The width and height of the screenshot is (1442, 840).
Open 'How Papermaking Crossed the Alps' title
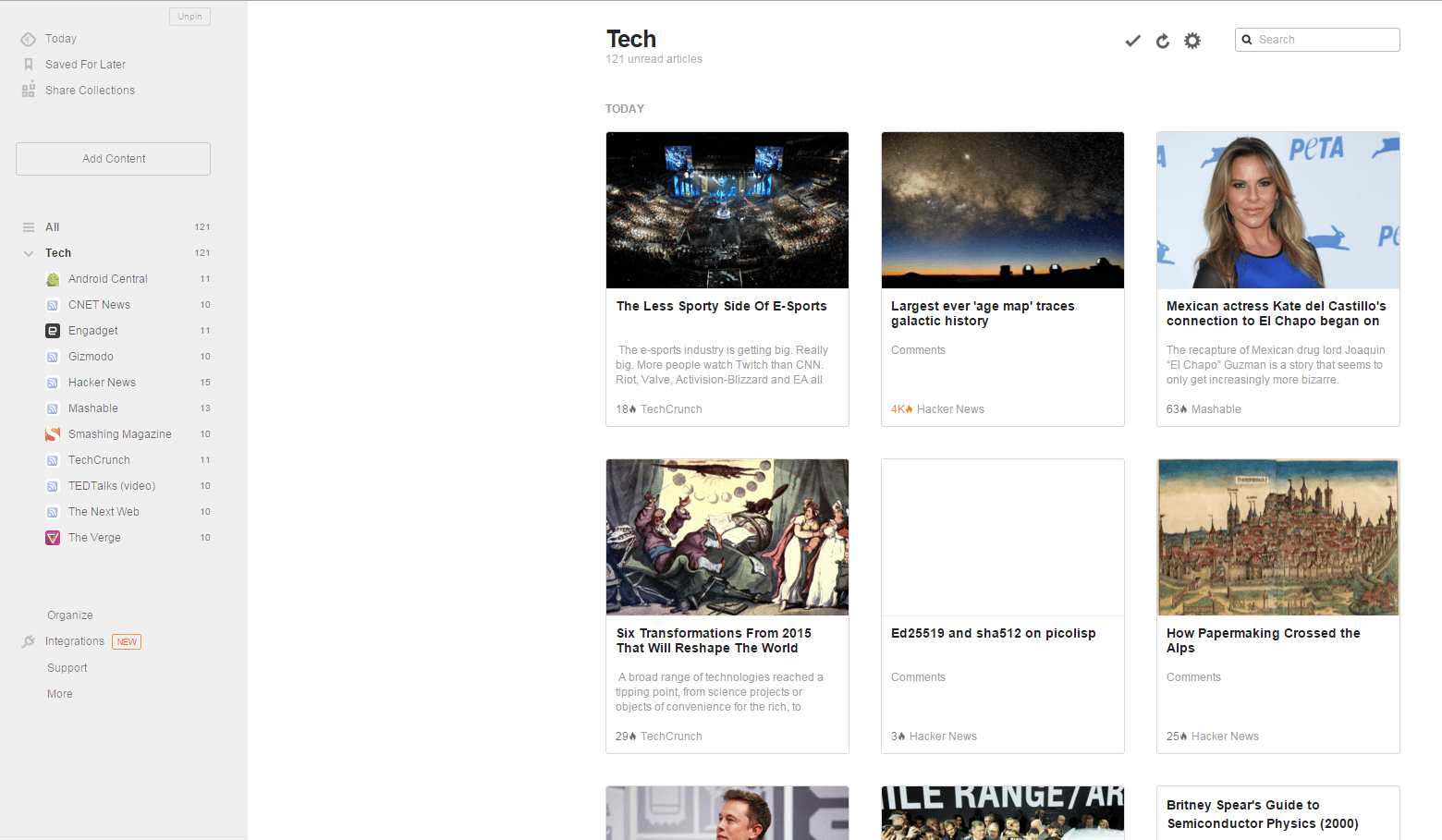click(x=1264, y=640)
